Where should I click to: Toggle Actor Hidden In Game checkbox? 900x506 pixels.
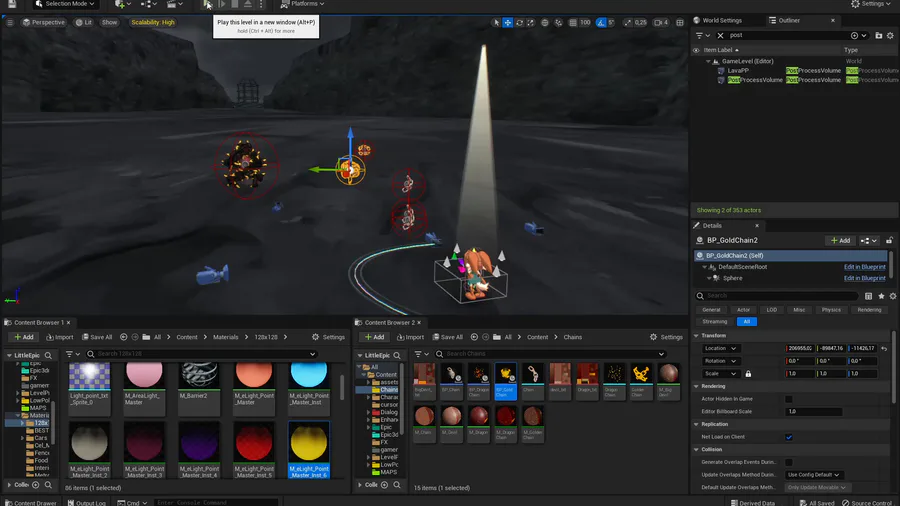click(x=789, y=399)
